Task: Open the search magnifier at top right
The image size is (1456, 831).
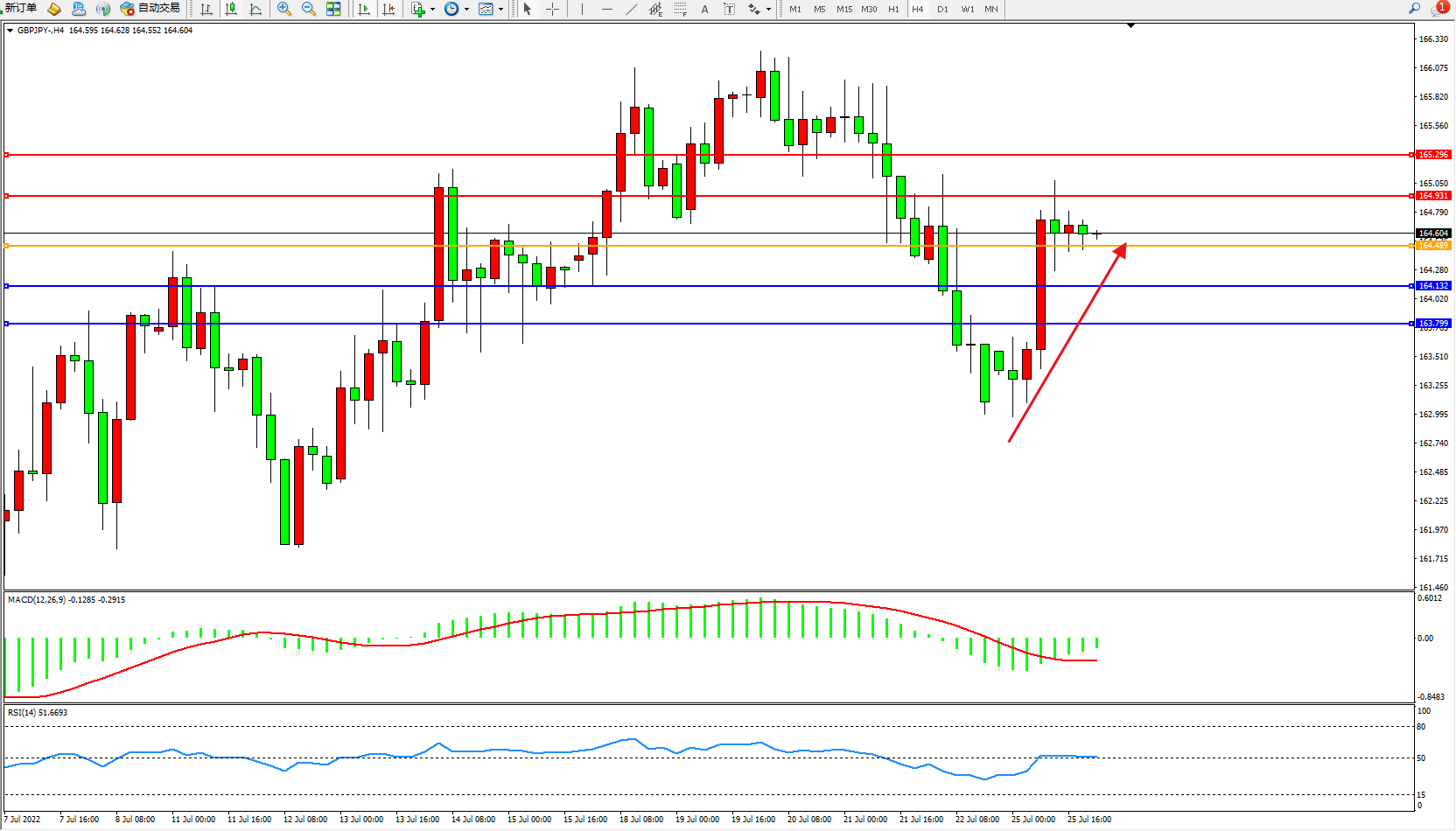Action: click(1414, 9)
